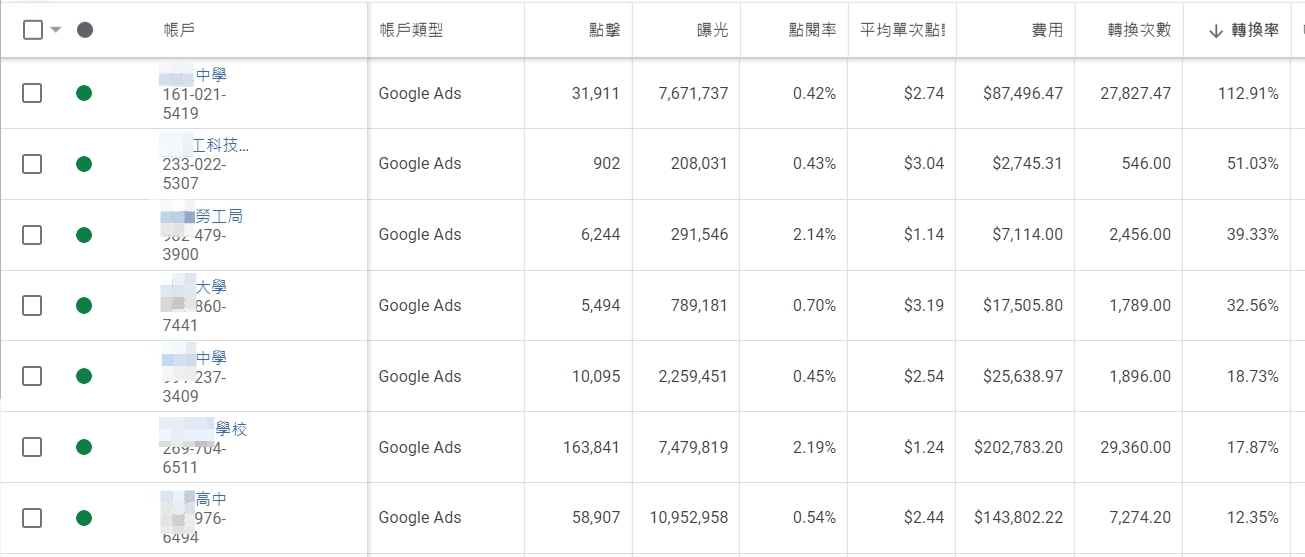Open the 勞工局 account link
The height and width of the screenshot is (557, 1305).
[219, 216]
